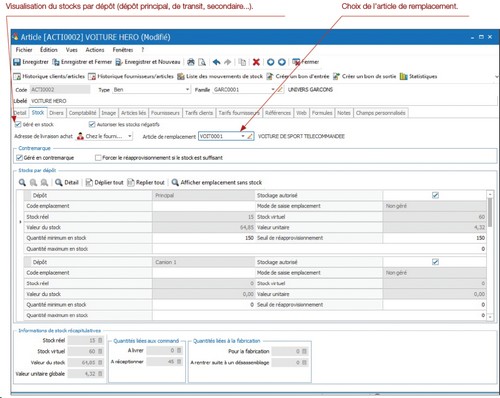Viewport: 500px width, 398px height.
Task: Click pencil edit icon beside Famille field
Action: (280, 90)
